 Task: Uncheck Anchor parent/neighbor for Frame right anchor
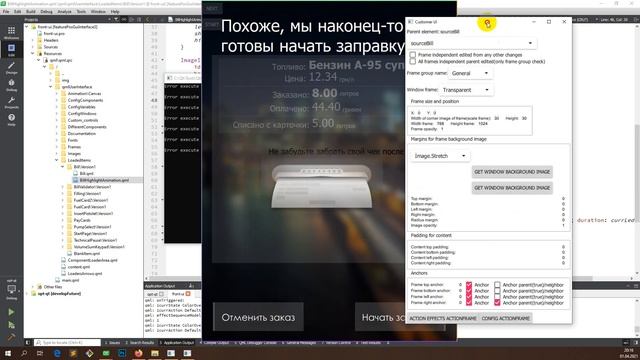pos(497,303)
